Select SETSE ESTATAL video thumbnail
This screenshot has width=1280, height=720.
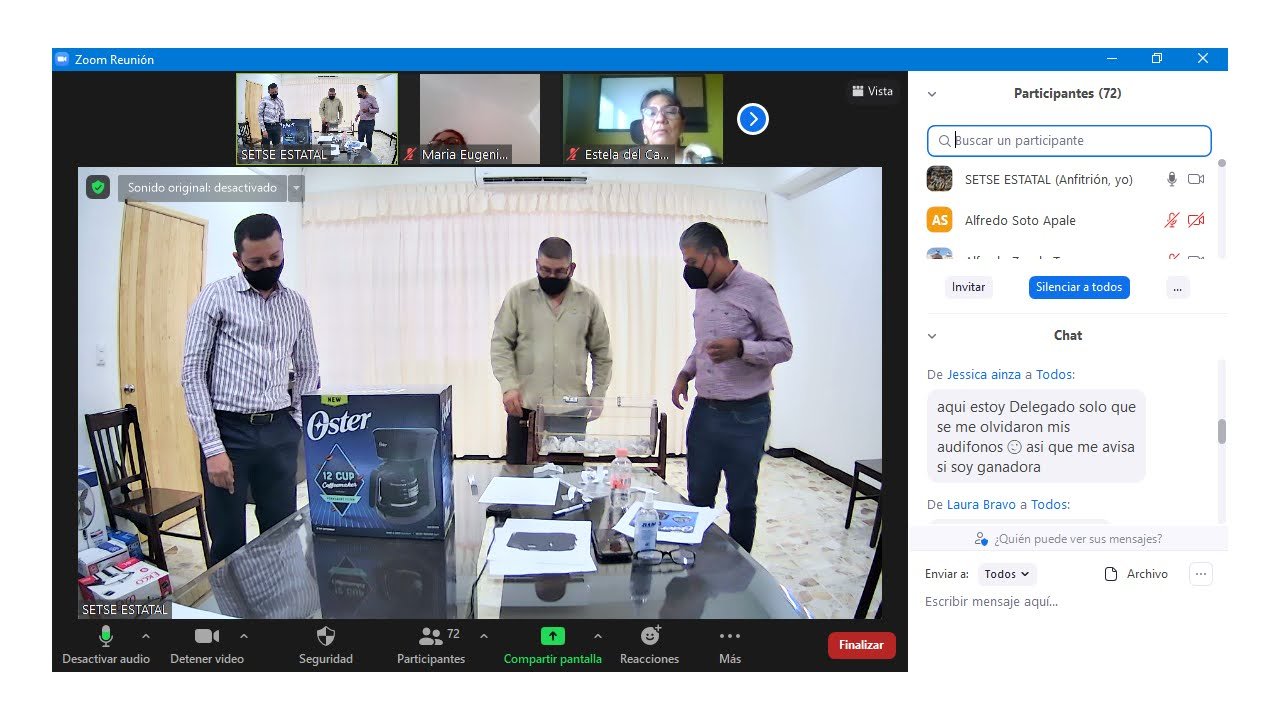[x=317, y=119]
